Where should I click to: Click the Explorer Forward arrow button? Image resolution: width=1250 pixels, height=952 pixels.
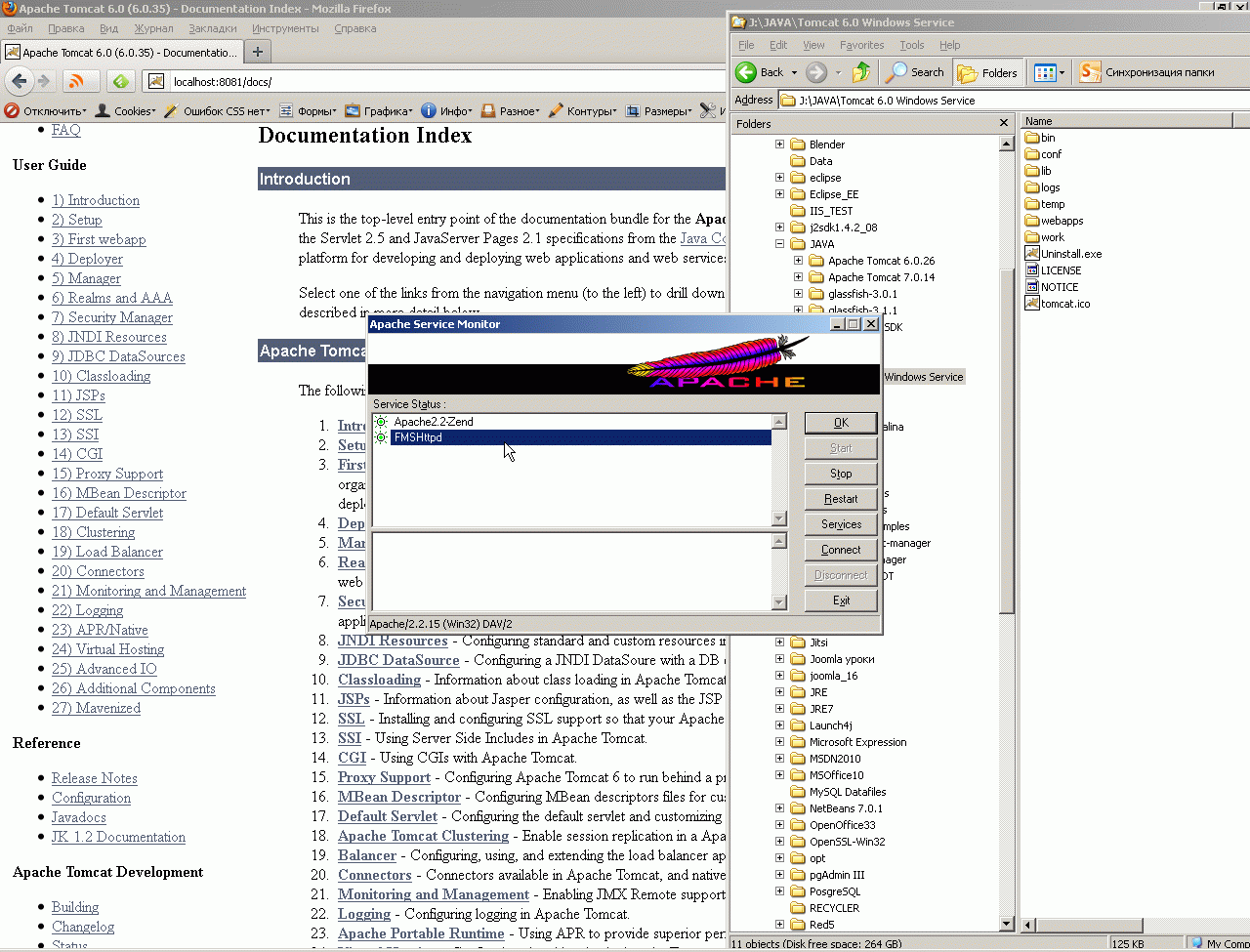[x=816, y=72]
